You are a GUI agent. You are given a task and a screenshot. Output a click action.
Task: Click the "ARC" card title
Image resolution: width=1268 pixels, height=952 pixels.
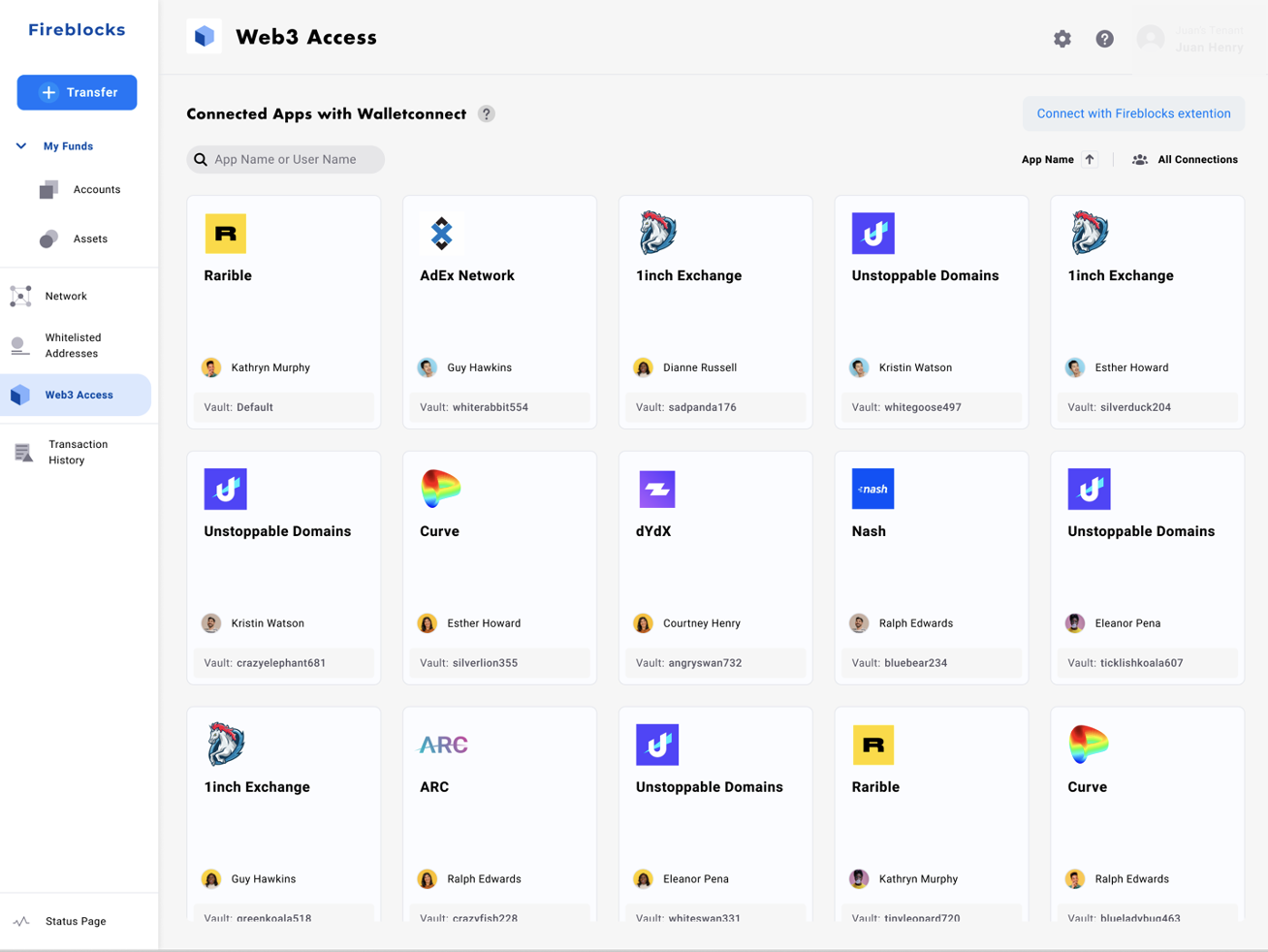pos(434,787)
